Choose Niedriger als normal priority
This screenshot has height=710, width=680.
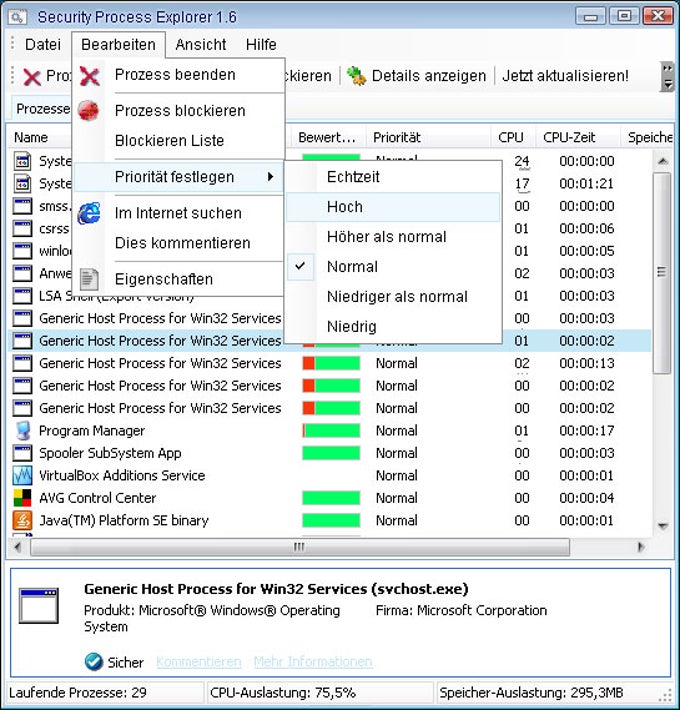pyautogui.click(x=393, y=297)
